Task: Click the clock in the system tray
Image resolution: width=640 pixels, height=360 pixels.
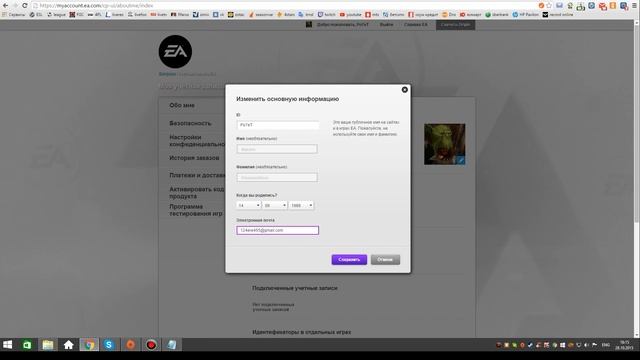Action: tap(624, 345)
